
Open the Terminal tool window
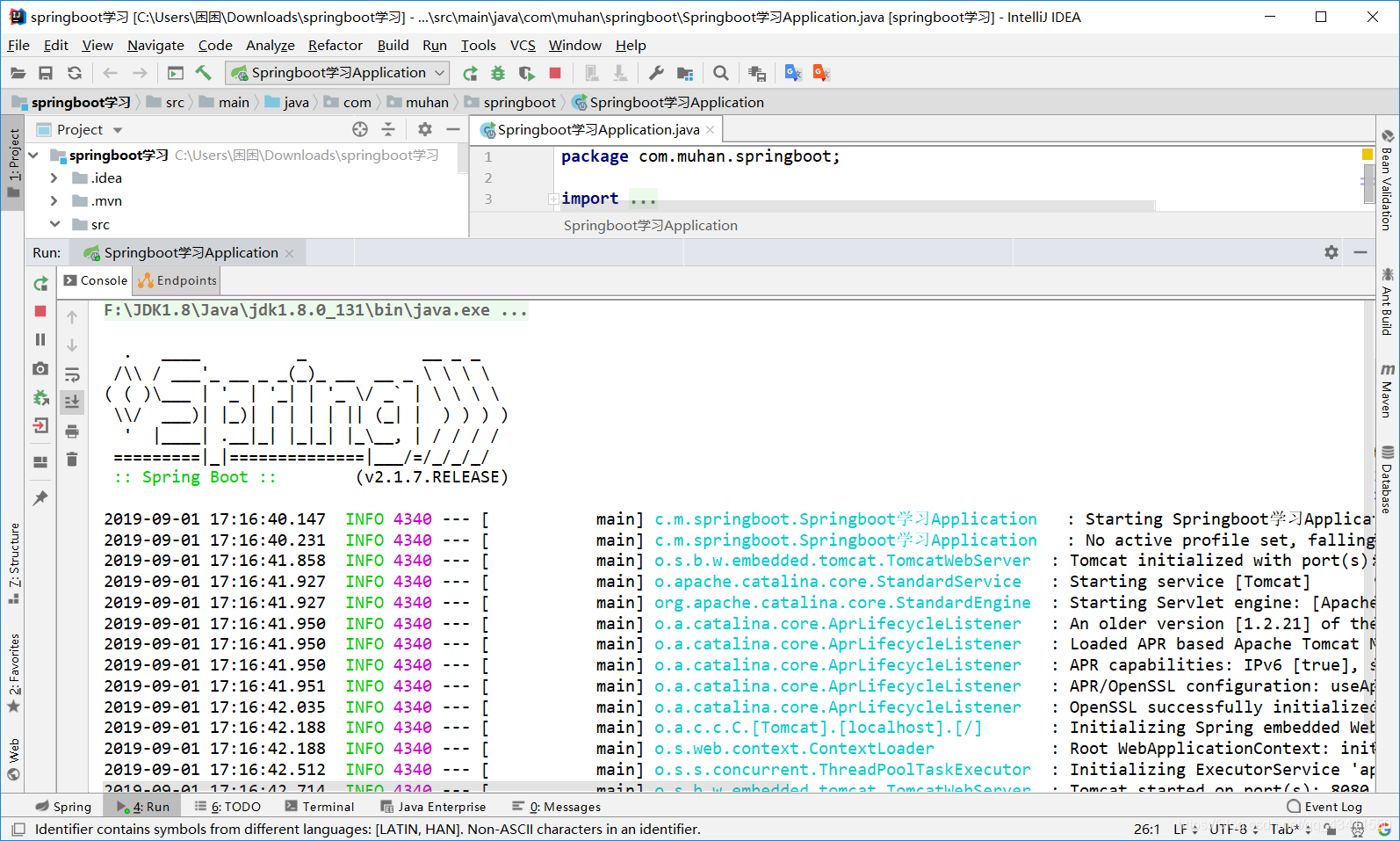(x=320, y=807)
